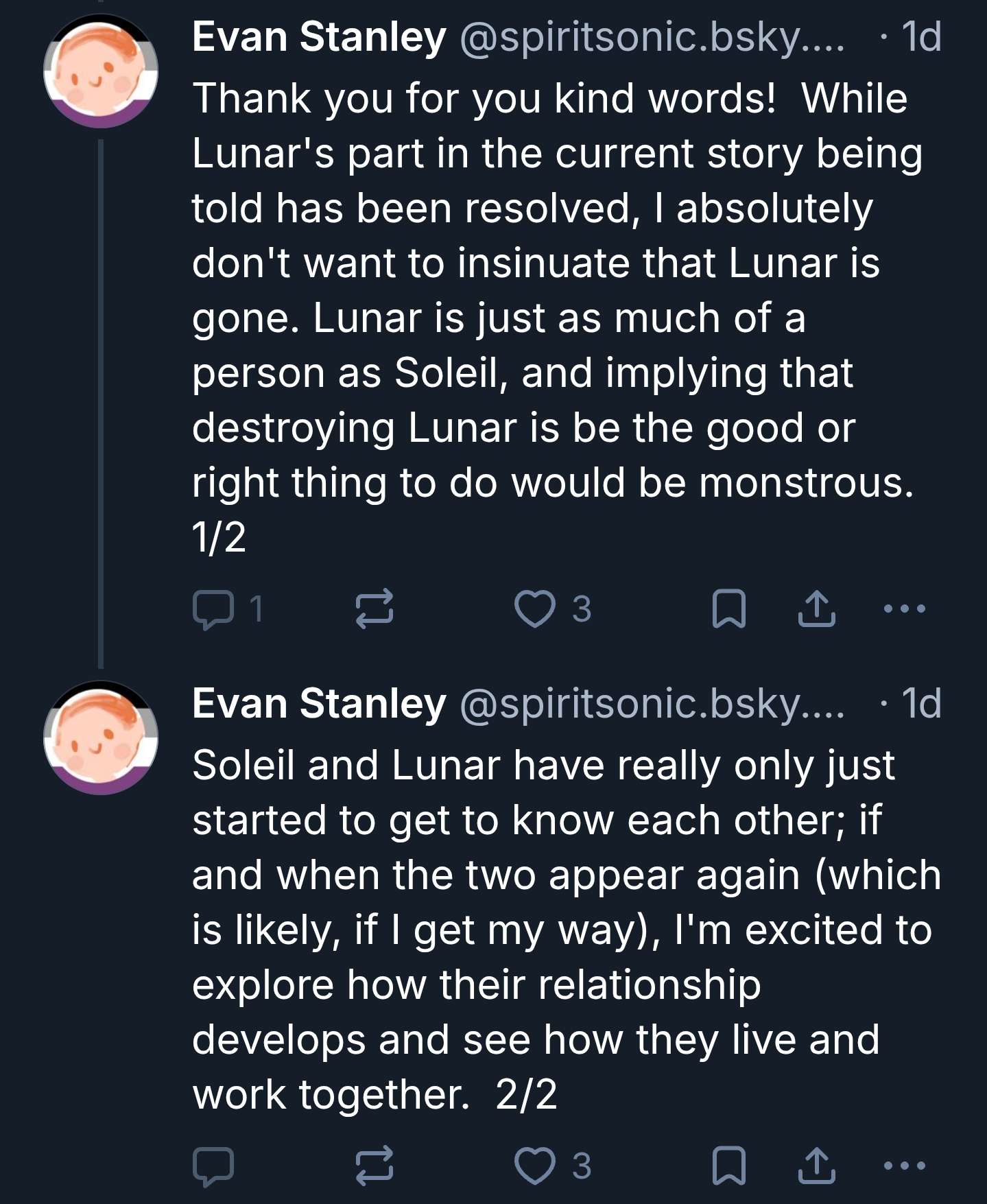Open Evan Stanley's avatar on first post
The height and width of the screenshot is (1204, 987).
click(101, 71)
